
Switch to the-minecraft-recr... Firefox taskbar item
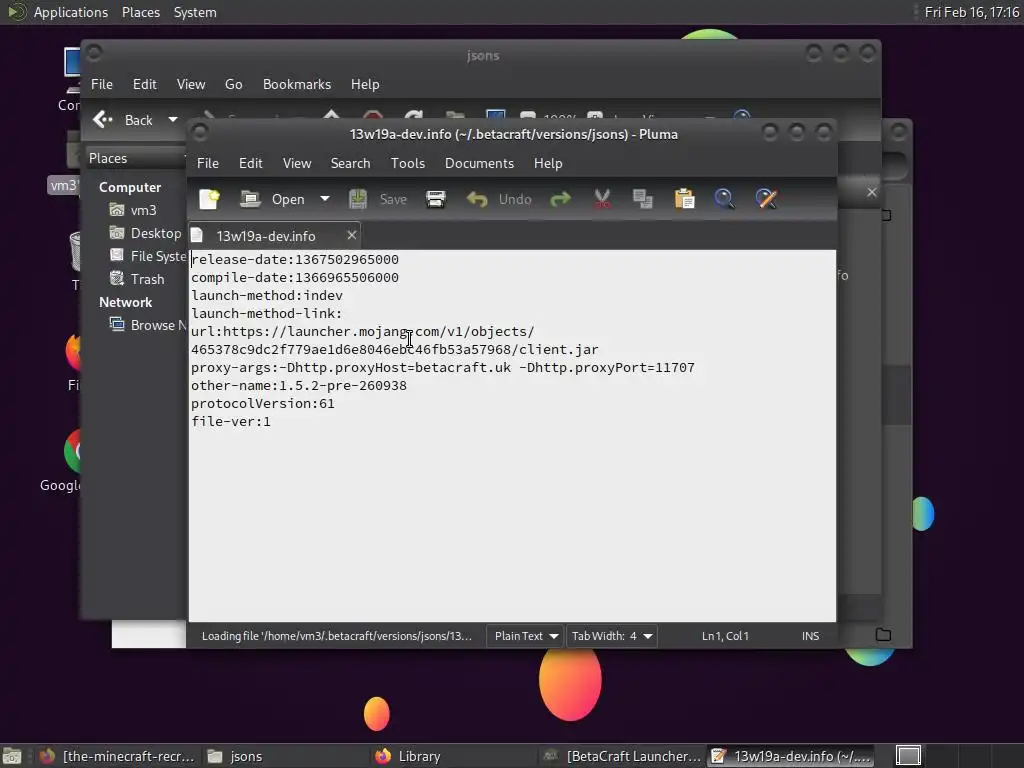pyautogui.click(x=118, y=756)
